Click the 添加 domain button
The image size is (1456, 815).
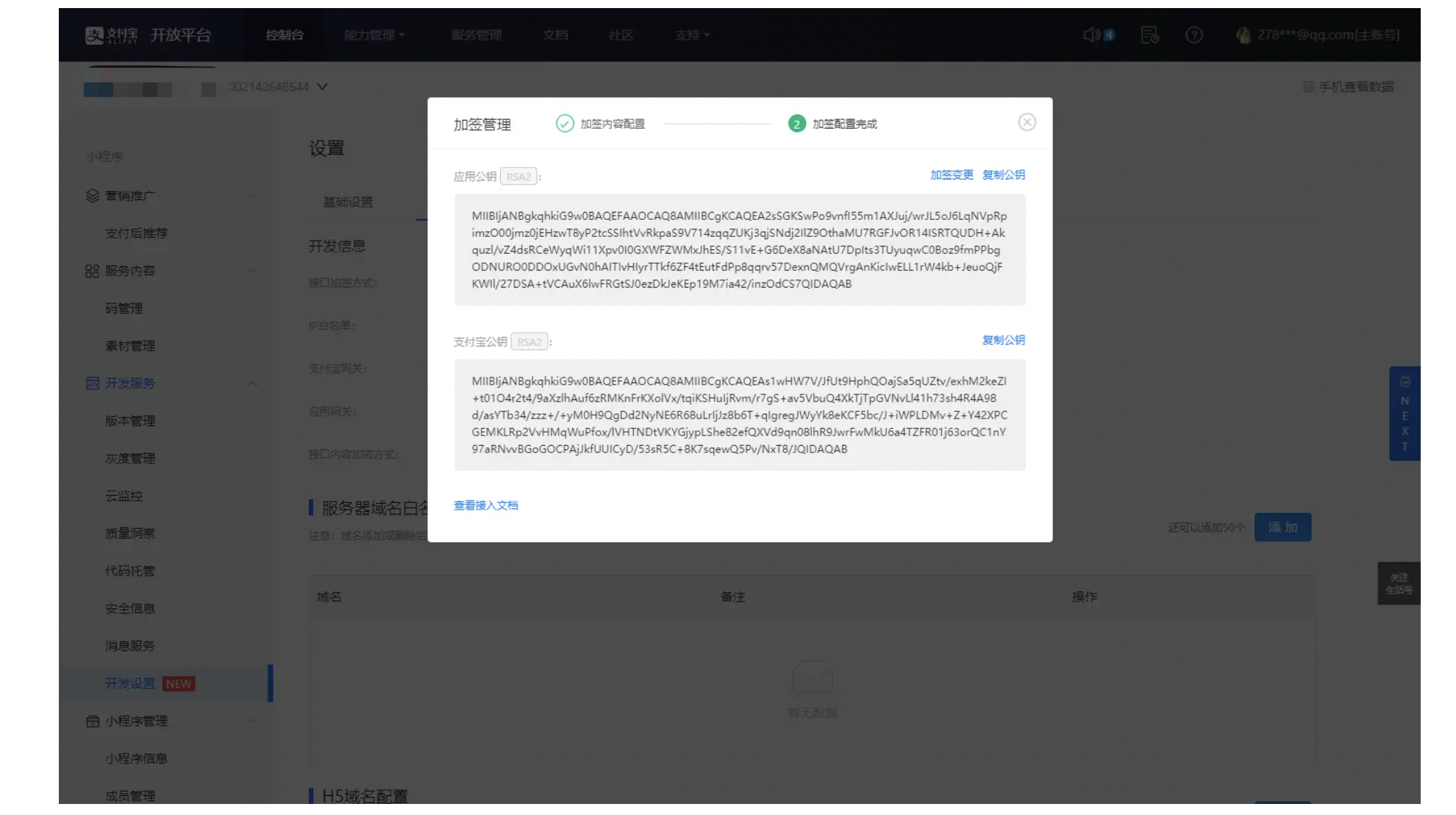(x=1282, y=527)
